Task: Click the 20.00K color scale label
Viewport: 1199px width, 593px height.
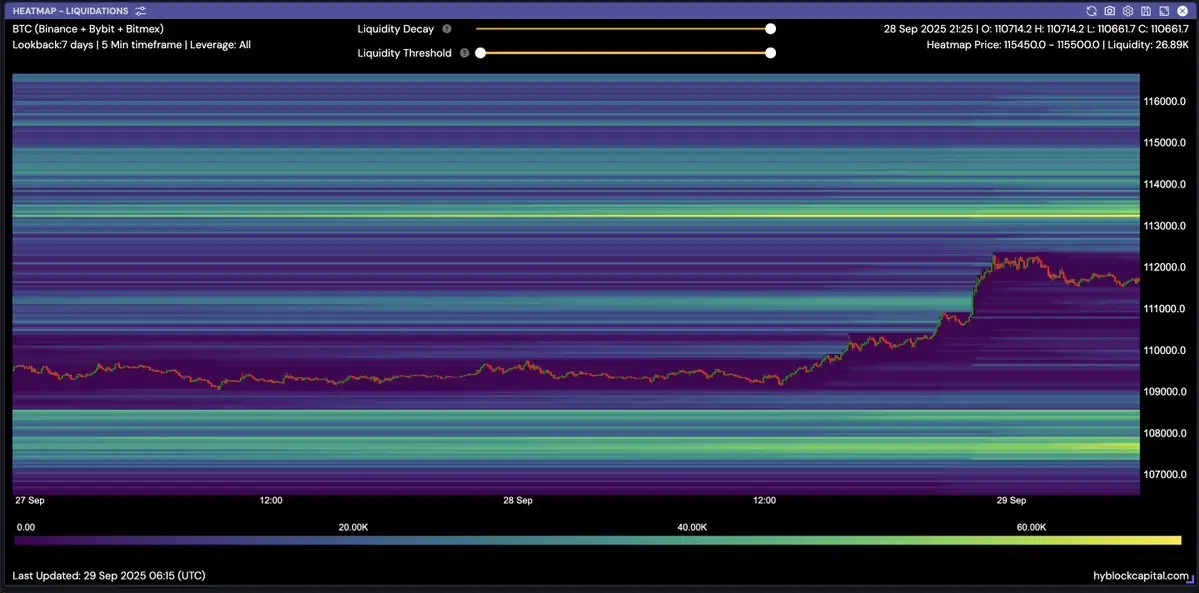Action: 354,527
